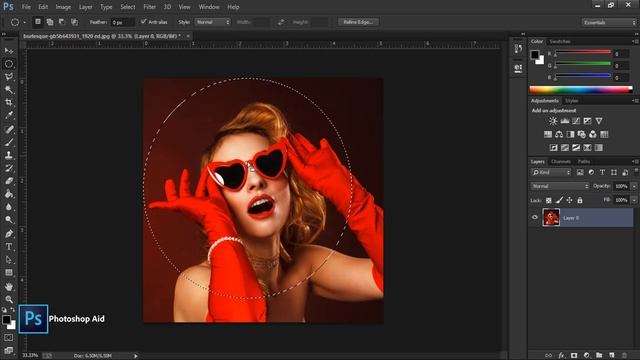Hide Layer 0 with eye icon
Viewport: 640px width, 360px height.
point(535,218)
